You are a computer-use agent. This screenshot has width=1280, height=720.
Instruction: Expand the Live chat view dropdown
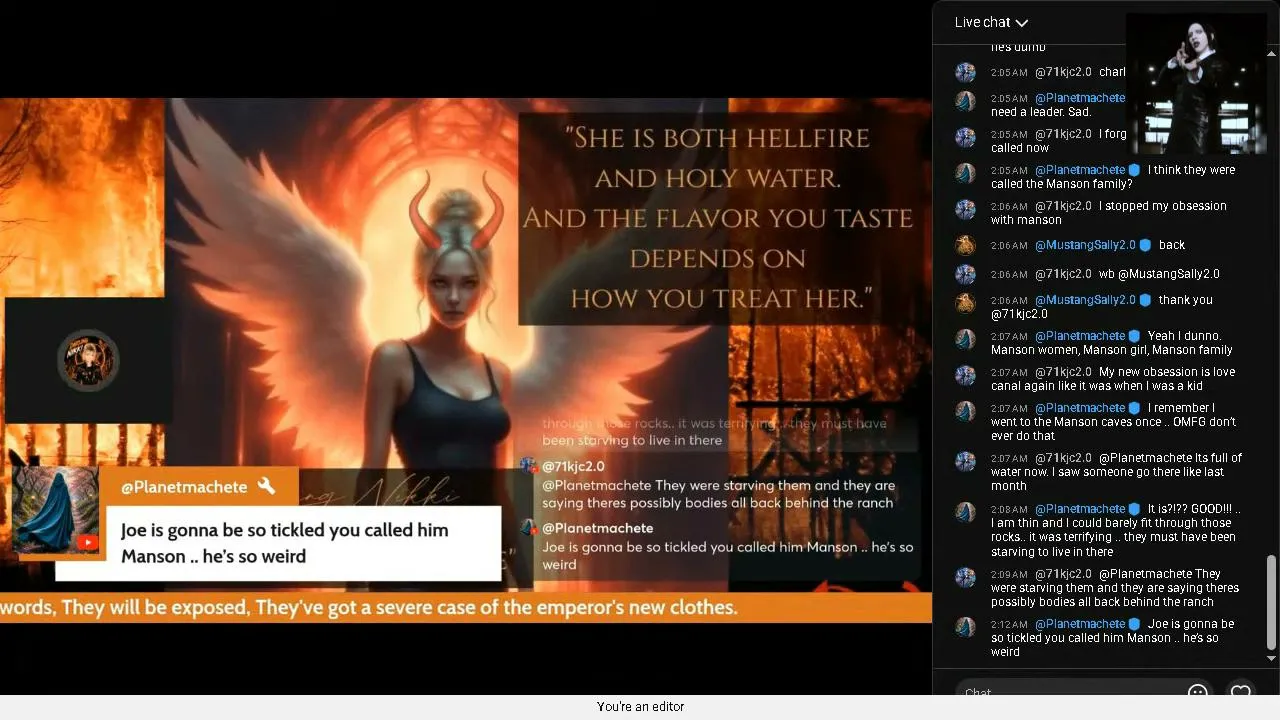pyautogui.click(x=991, y=22)
